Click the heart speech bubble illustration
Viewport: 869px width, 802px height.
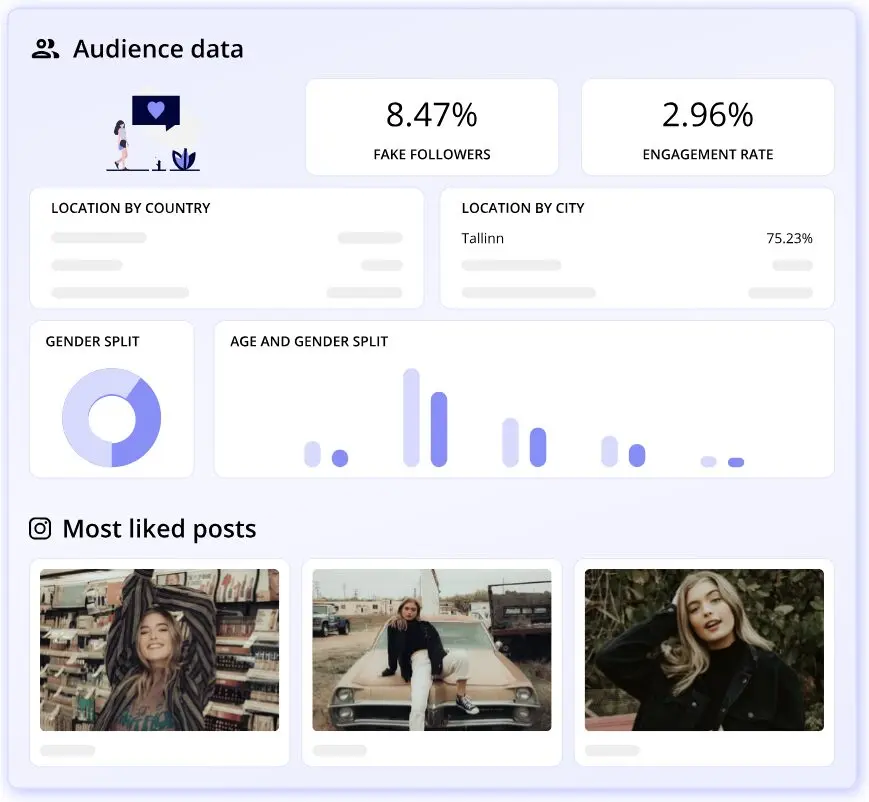[156, 111]
